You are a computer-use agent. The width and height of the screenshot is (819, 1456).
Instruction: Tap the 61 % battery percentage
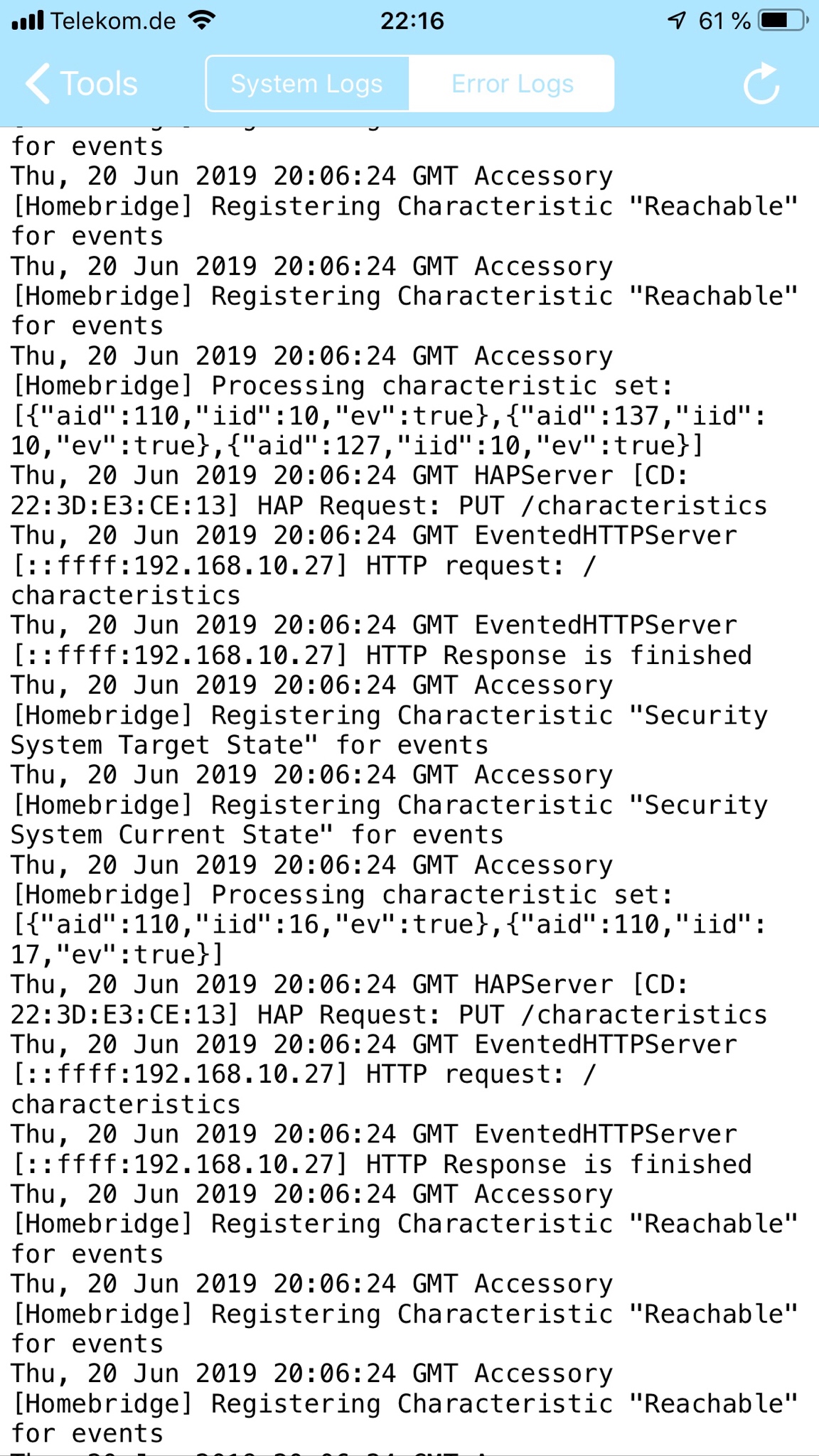point(724,21)
